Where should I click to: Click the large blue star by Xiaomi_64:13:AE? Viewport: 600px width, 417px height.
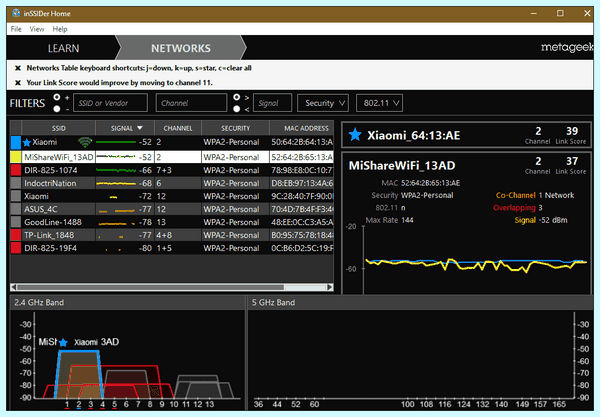(x=355, y=135)
